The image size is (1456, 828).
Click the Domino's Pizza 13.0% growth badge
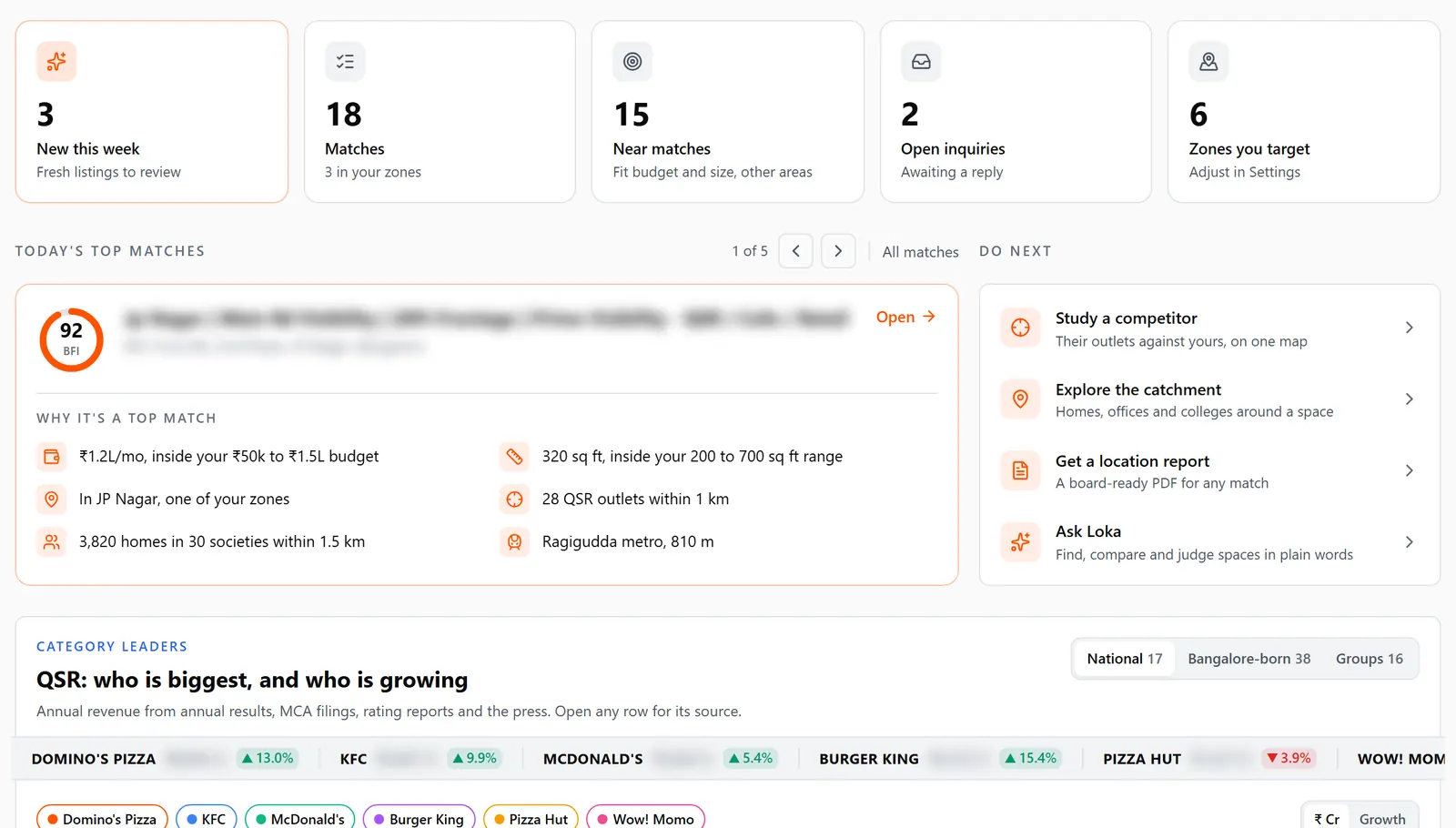tap(268, 758)
